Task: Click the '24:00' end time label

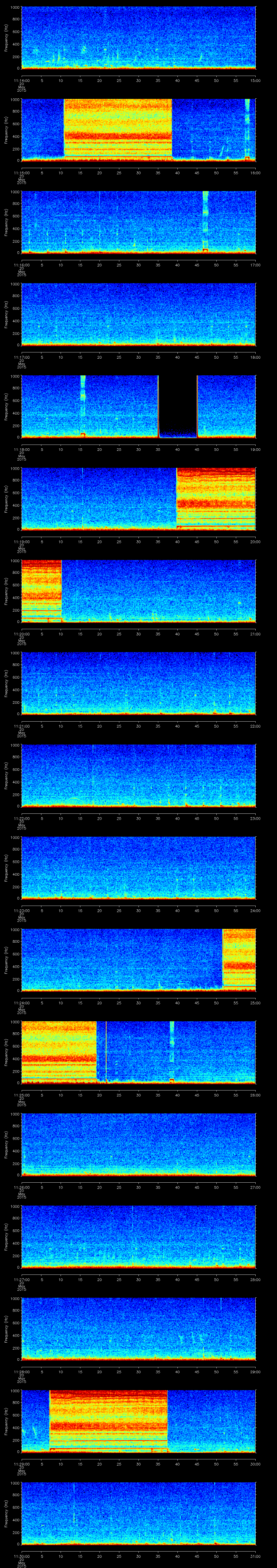Action: point(255,910)
